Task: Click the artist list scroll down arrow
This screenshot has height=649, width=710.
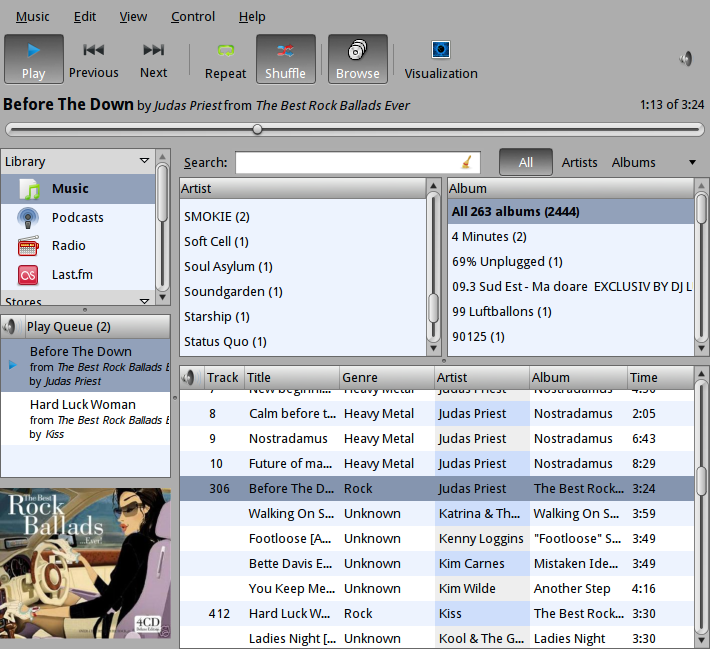Action: [433, 348]
